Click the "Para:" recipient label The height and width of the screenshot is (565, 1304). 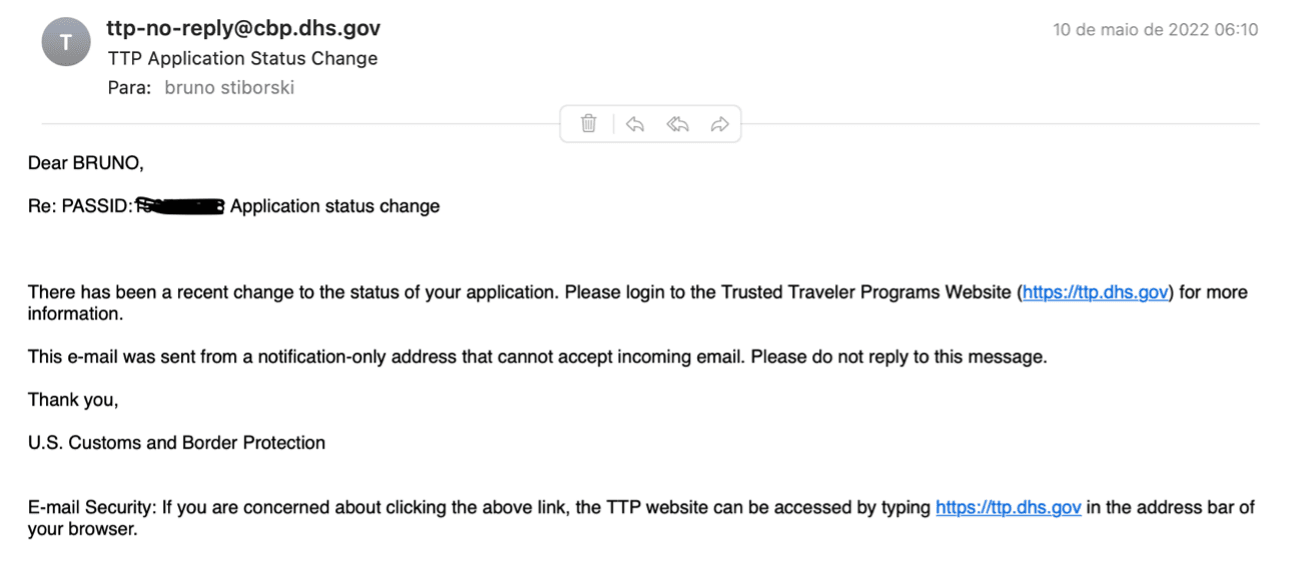[130, 87]
